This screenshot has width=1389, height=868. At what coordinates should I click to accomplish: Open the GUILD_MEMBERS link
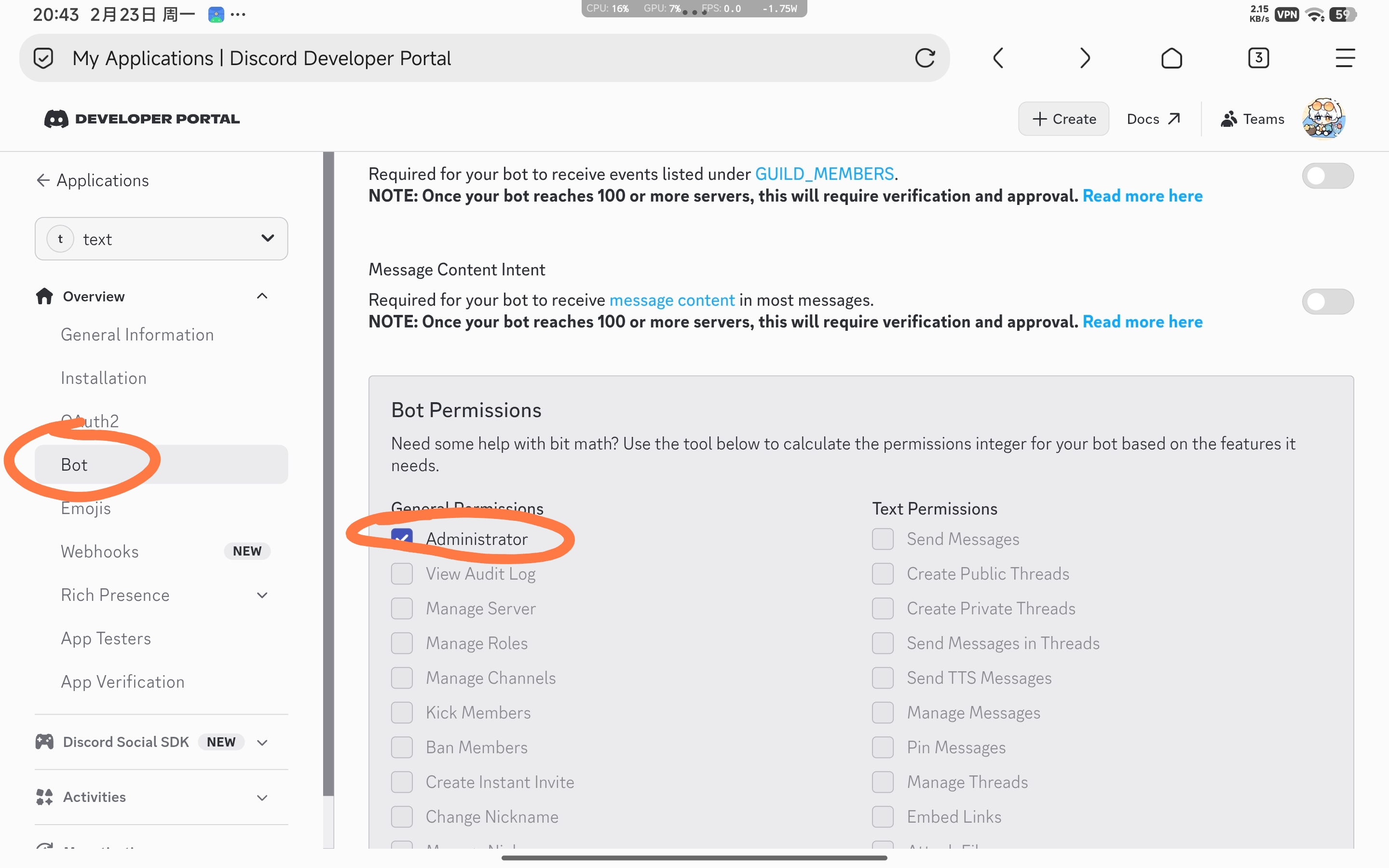pyautogui.click(x=824, y=174)
